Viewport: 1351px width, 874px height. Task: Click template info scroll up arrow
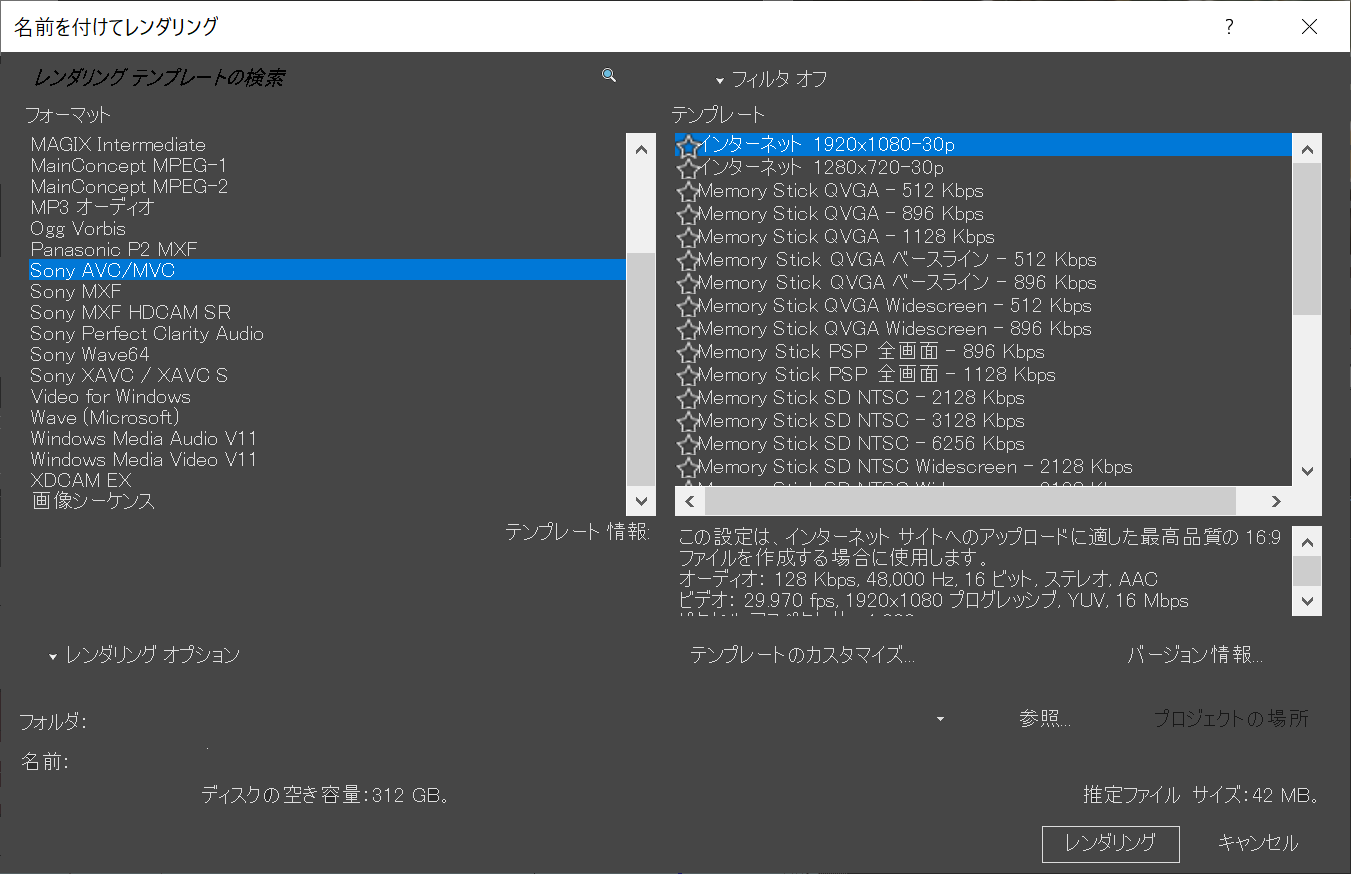tap(1307, 541)
